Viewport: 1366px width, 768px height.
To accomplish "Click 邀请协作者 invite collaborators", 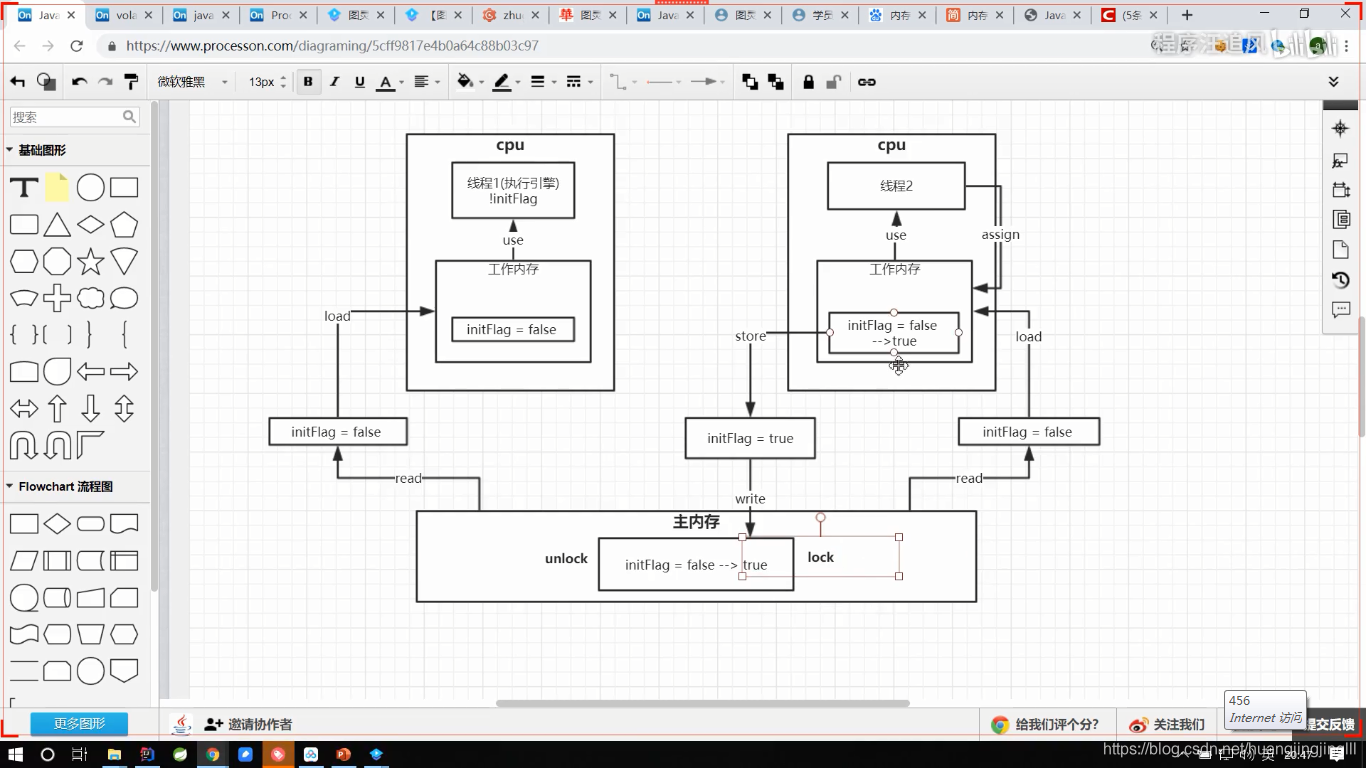I will tap(248, 724).
